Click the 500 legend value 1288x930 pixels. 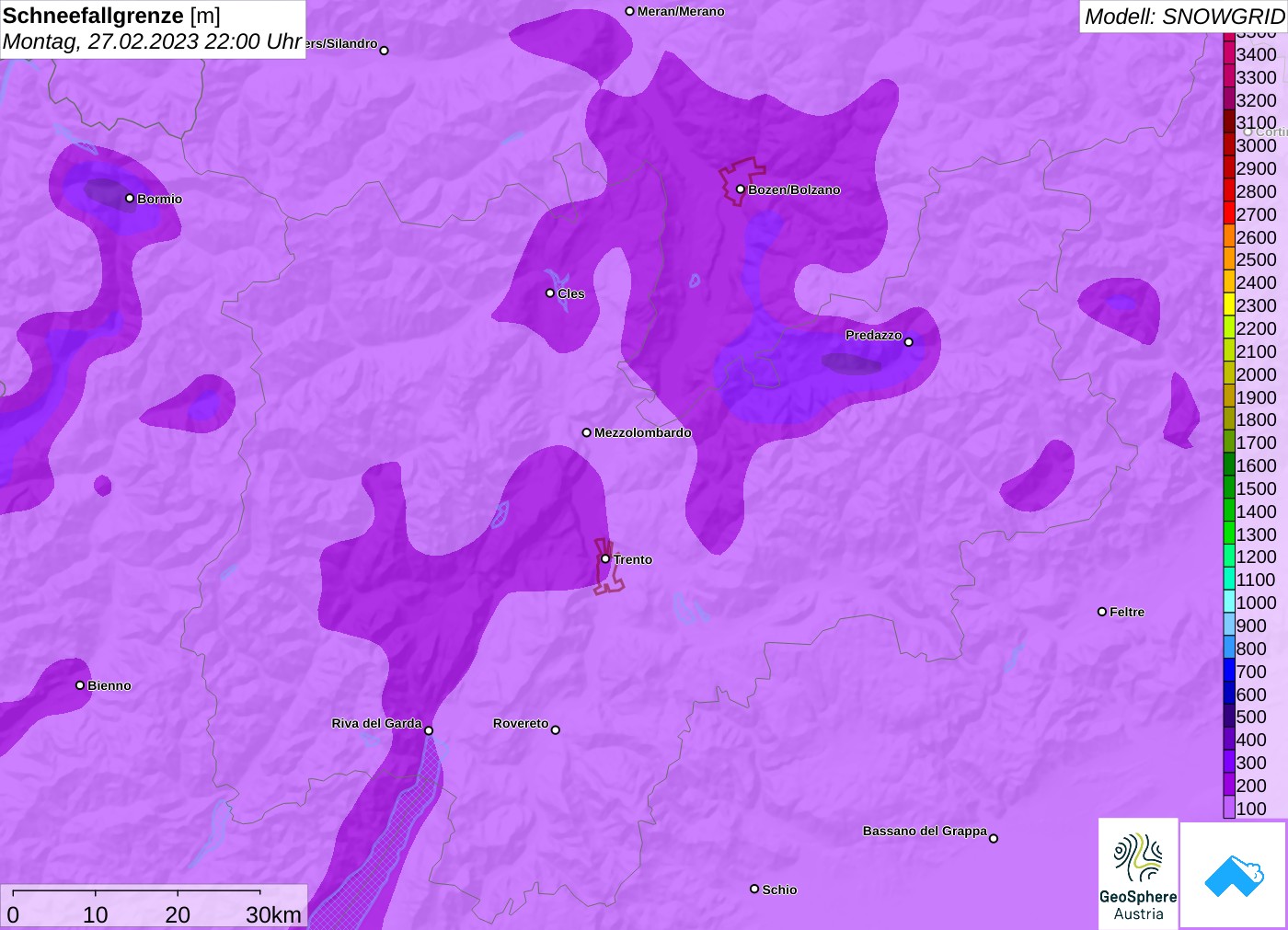(x=1251, y=717)
